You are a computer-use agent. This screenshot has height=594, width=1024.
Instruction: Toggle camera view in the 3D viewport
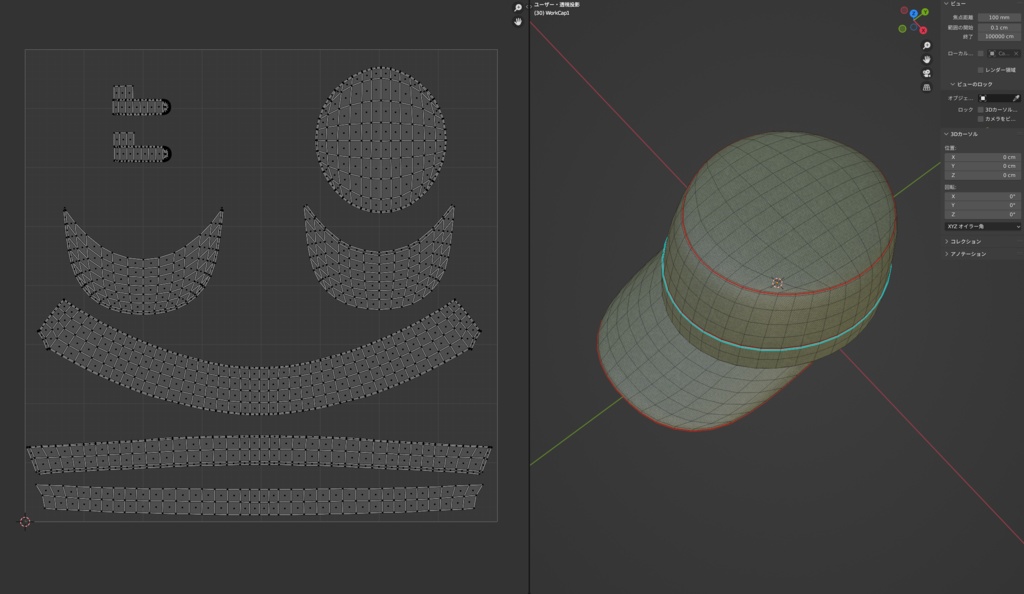click(926, 73)
